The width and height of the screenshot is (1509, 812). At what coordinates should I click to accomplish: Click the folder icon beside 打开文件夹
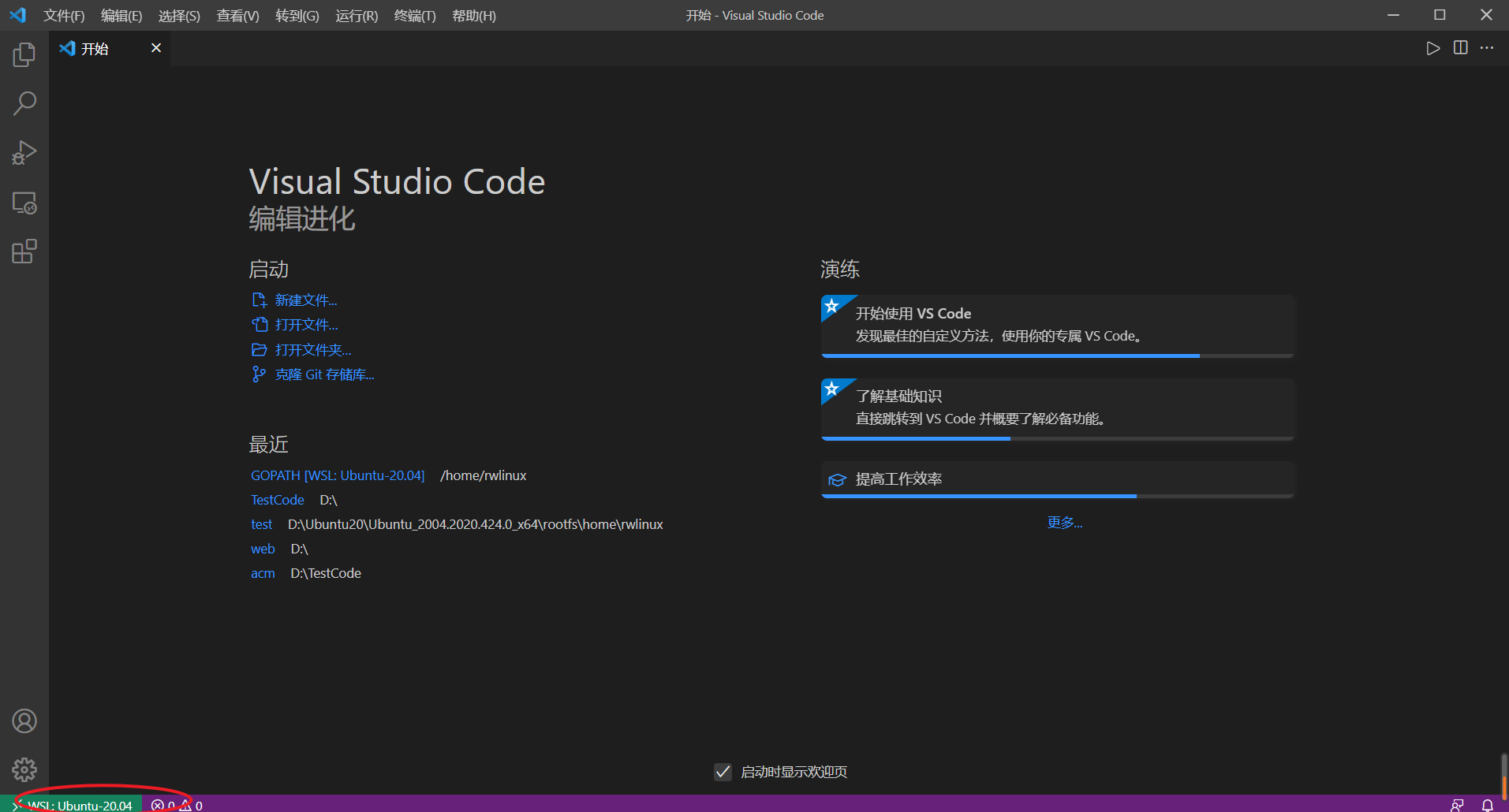click(260, 350)
